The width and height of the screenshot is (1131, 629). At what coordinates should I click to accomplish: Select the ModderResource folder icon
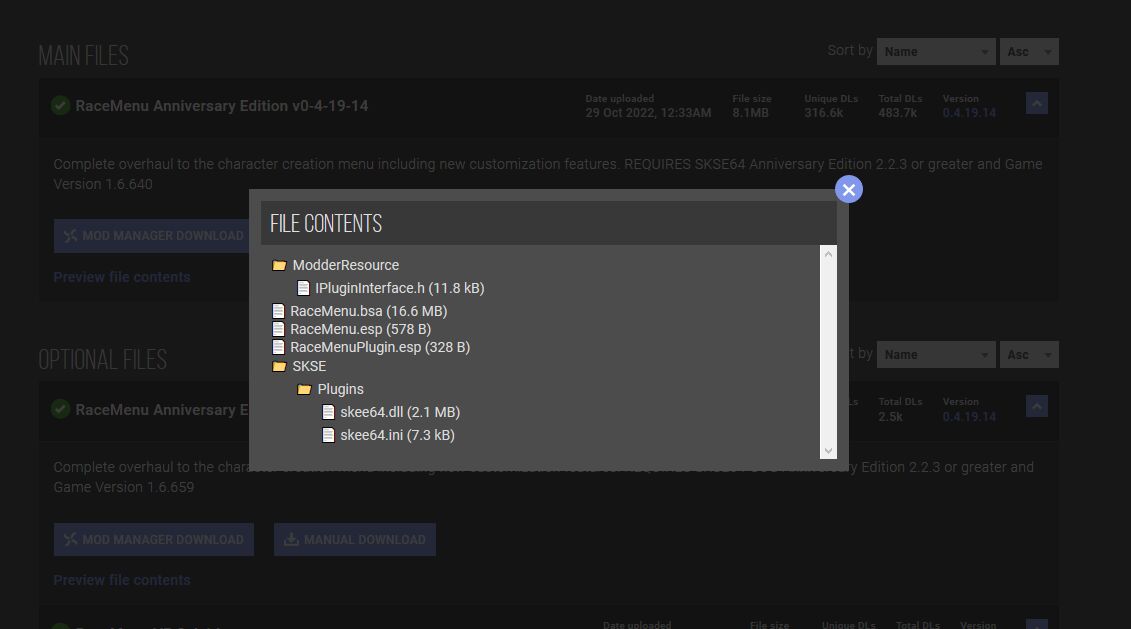click(x=279, y=265)
